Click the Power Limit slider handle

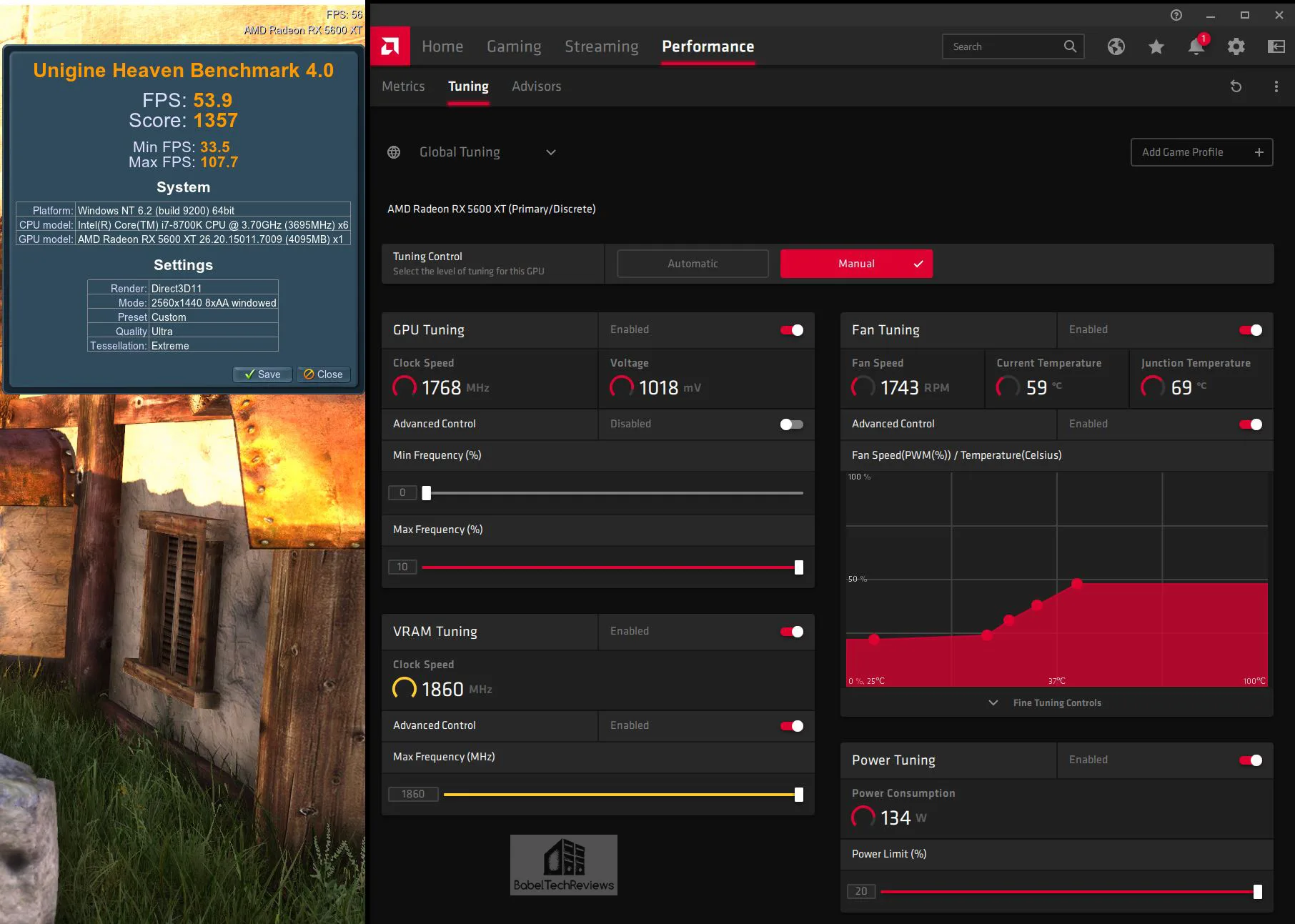coord(1258,892)
